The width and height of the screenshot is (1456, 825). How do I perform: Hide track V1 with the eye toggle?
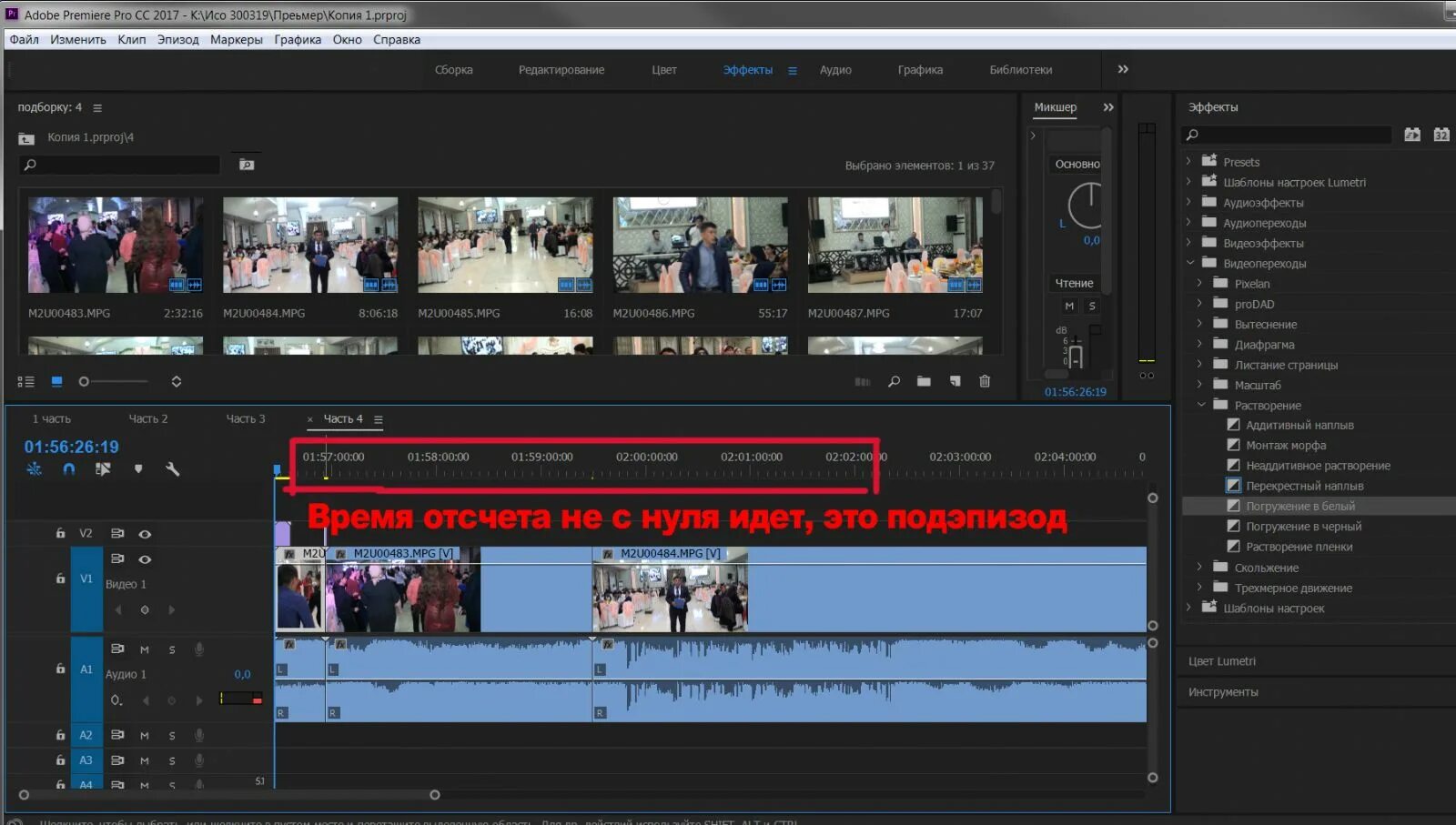coord(145,559)
